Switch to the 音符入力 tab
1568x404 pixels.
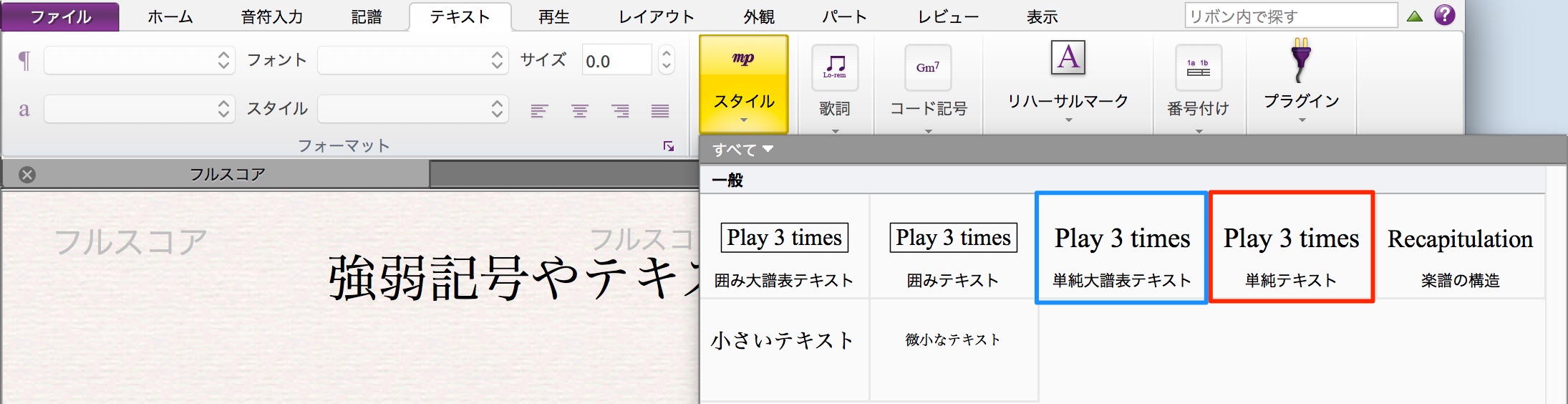272,17
